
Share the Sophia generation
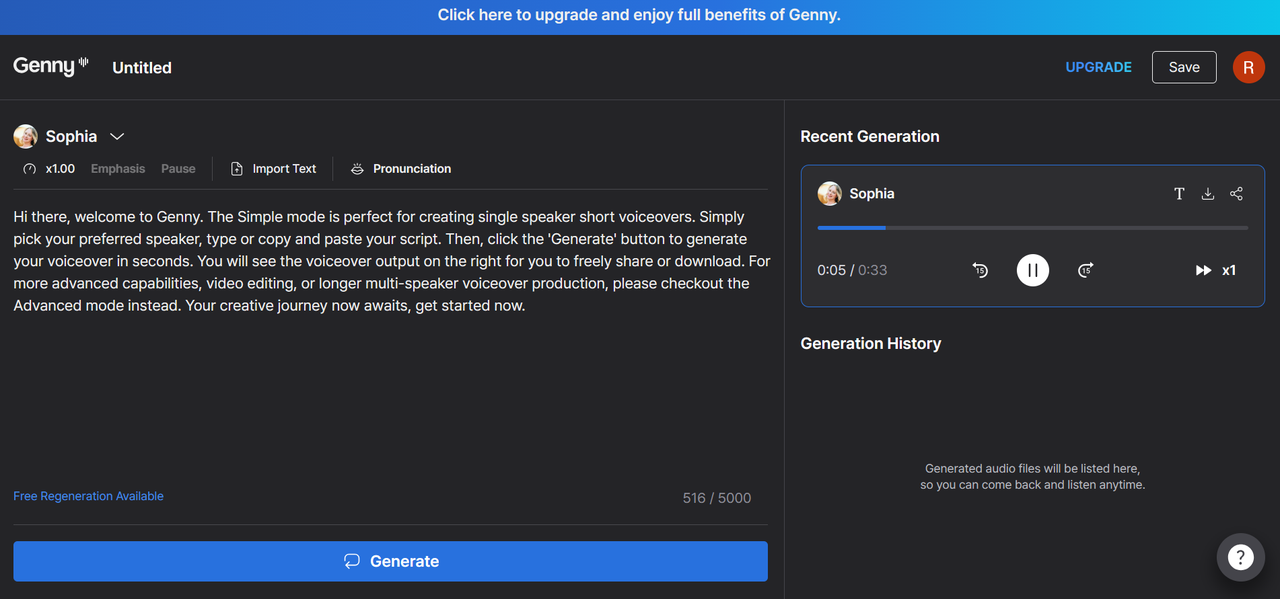coord(1237,194)
